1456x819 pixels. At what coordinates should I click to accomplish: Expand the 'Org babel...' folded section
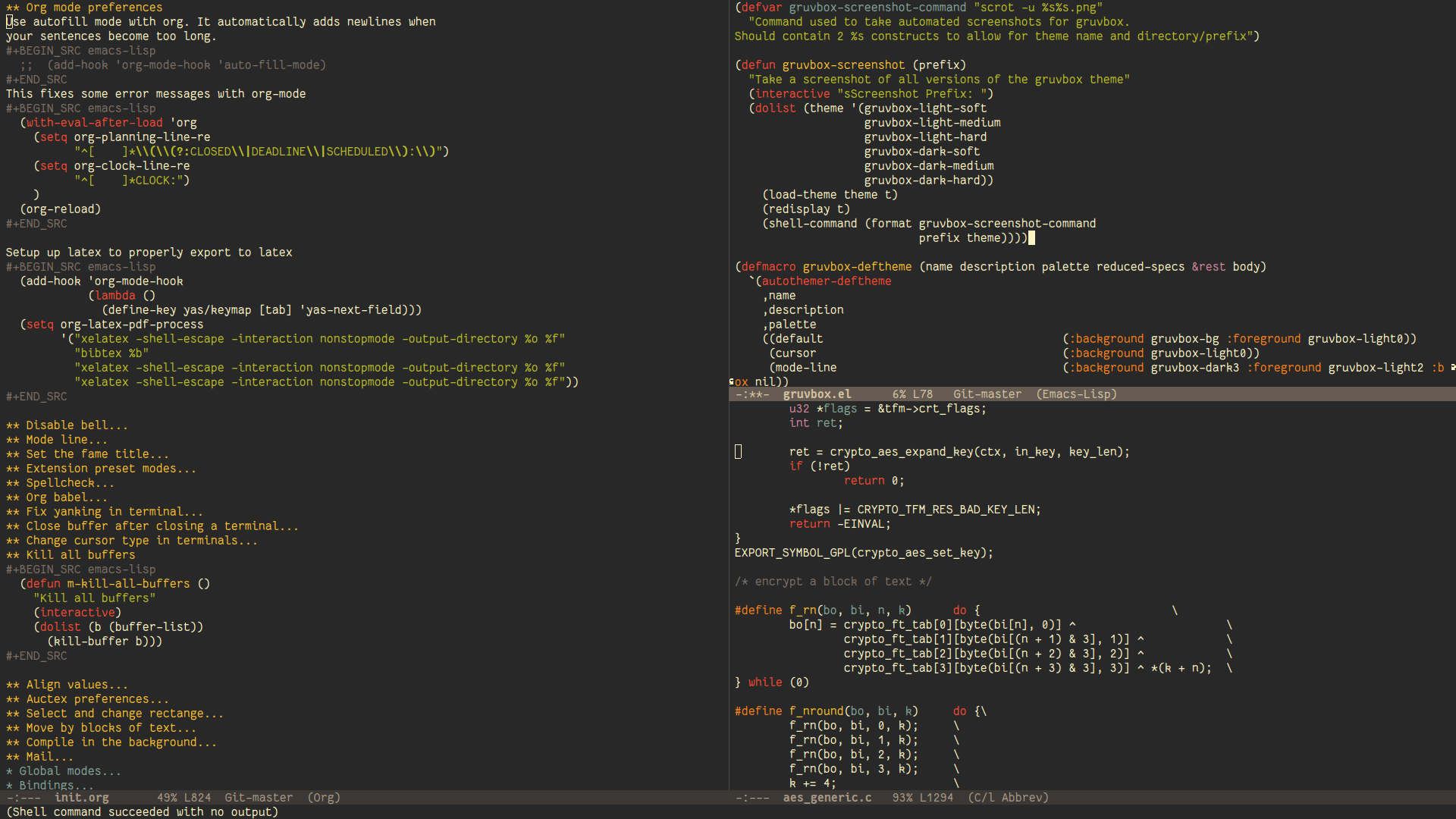pyautogui.click(x=66, y=497)
